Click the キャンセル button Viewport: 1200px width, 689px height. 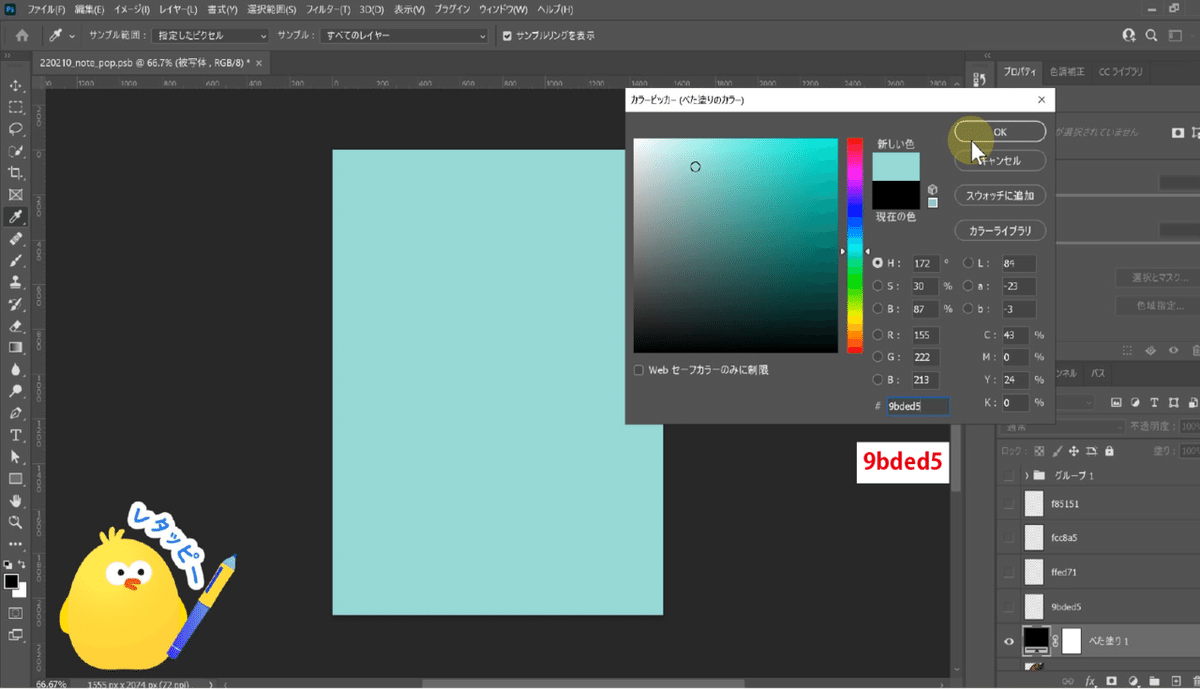point(1000,161)
